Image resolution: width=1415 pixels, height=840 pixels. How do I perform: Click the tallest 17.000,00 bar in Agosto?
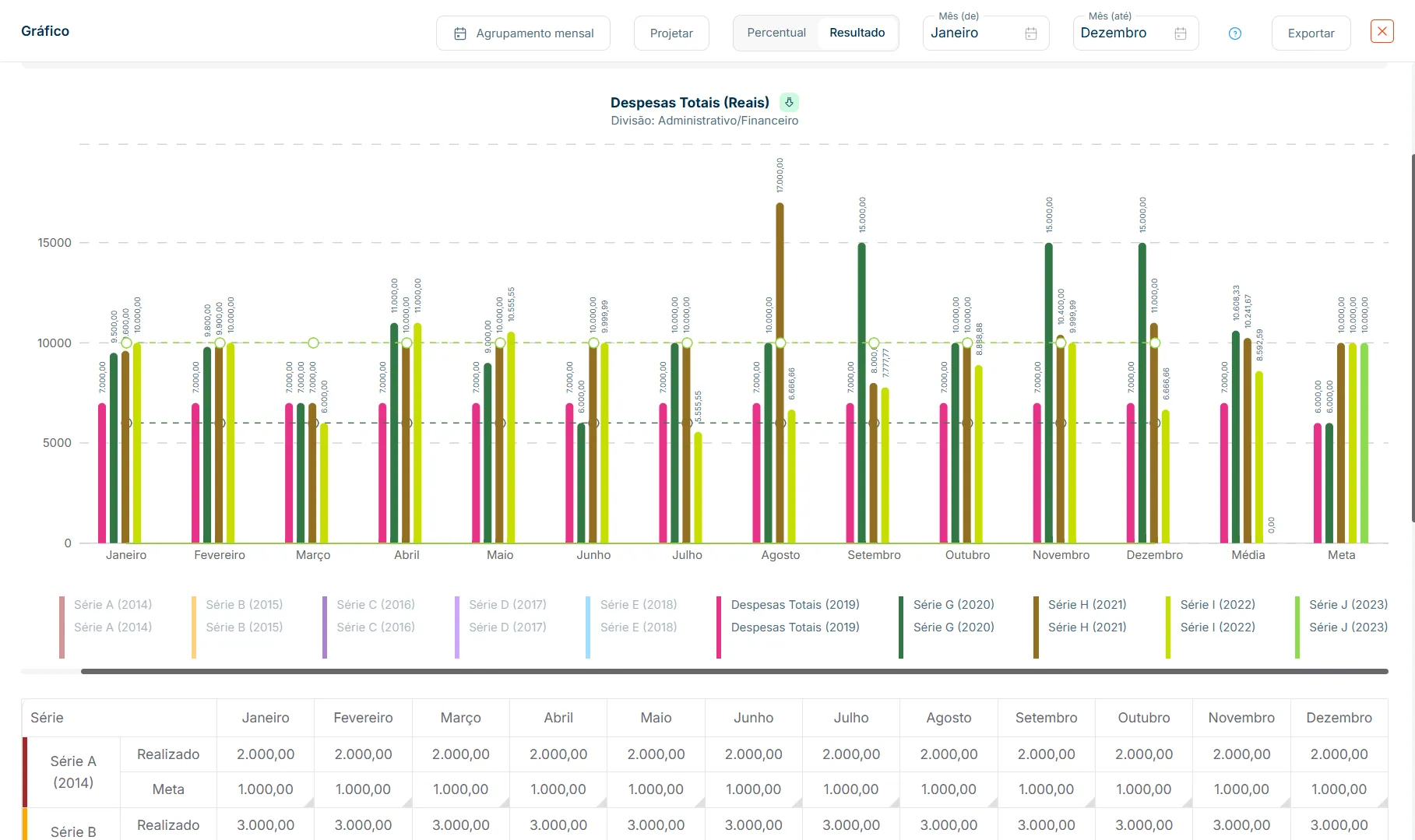click(780, 373)
